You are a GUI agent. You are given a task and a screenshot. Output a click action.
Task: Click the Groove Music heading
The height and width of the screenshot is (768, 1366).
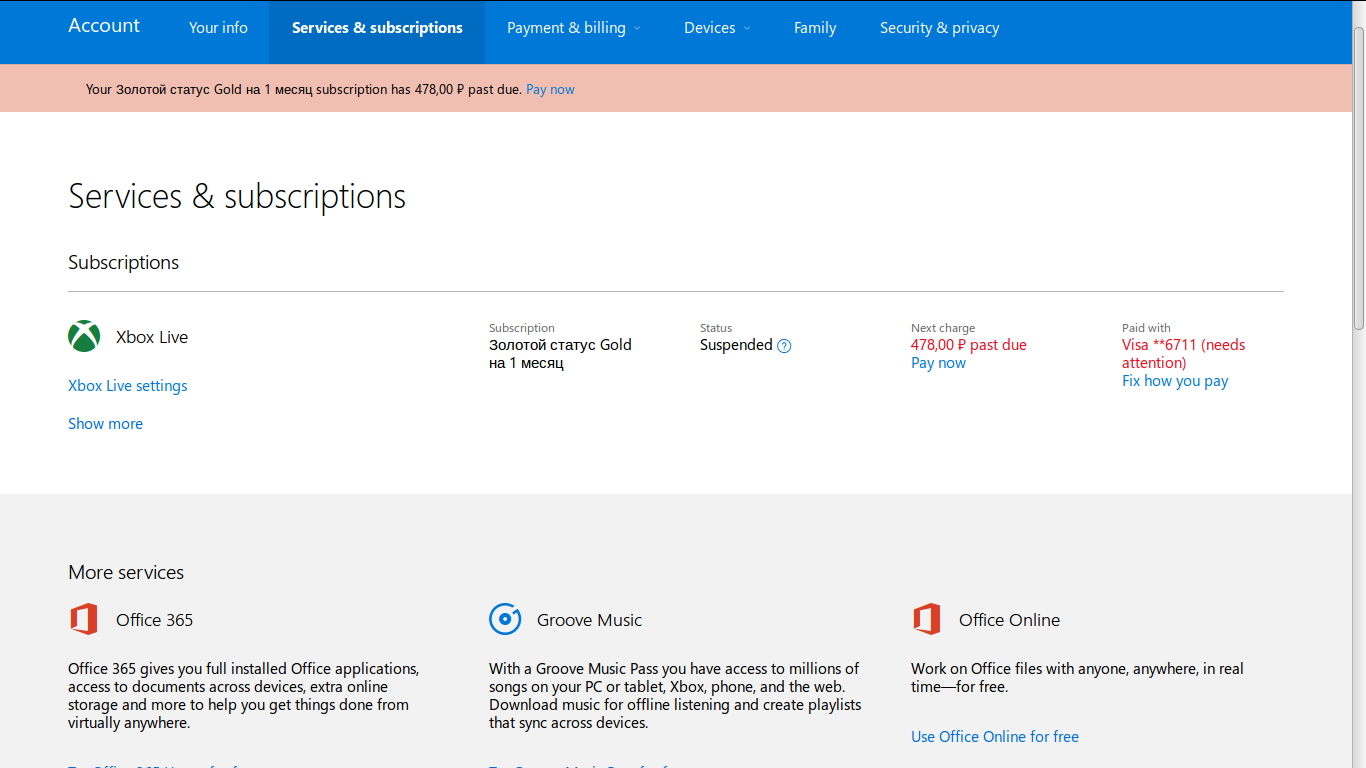tap(589, 620)
